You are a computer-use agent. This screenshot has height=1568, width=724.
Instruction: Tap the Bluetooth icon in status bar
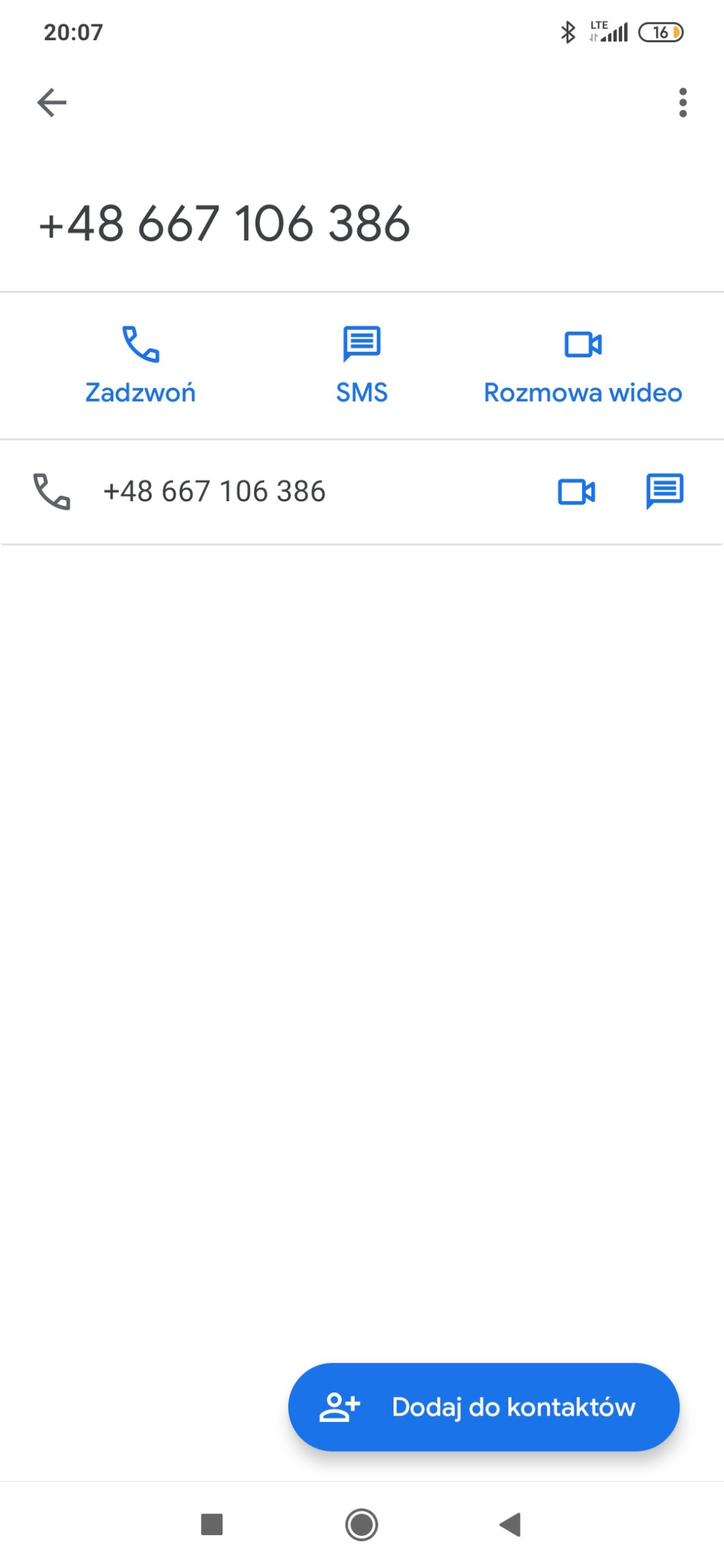[x=568, y=32]
